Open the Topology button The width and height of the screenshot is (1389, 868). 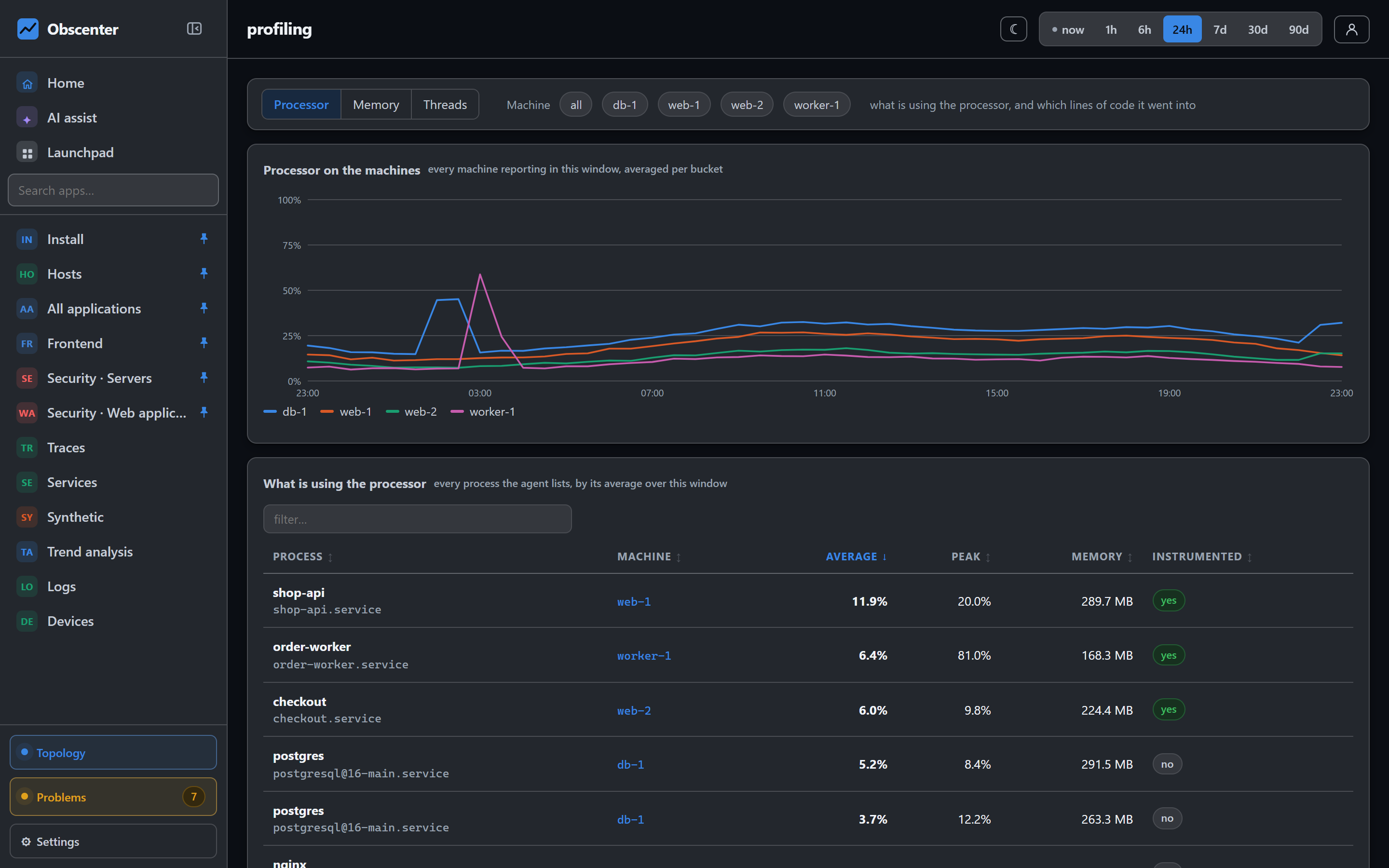coord(113,752)
